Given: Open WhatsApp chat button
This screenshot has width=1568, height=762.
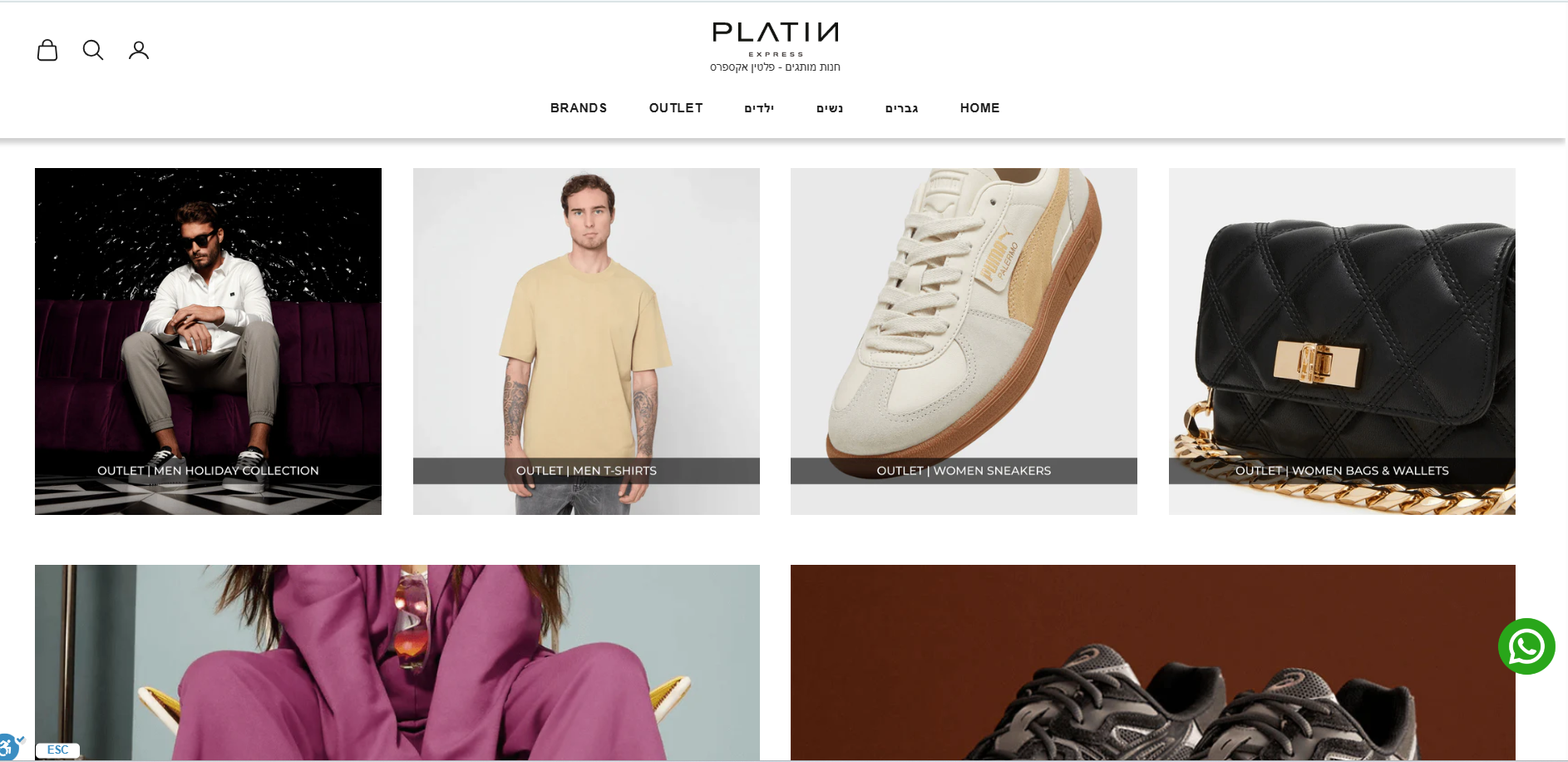Looking at the screenshot, I should (1526, 646).
